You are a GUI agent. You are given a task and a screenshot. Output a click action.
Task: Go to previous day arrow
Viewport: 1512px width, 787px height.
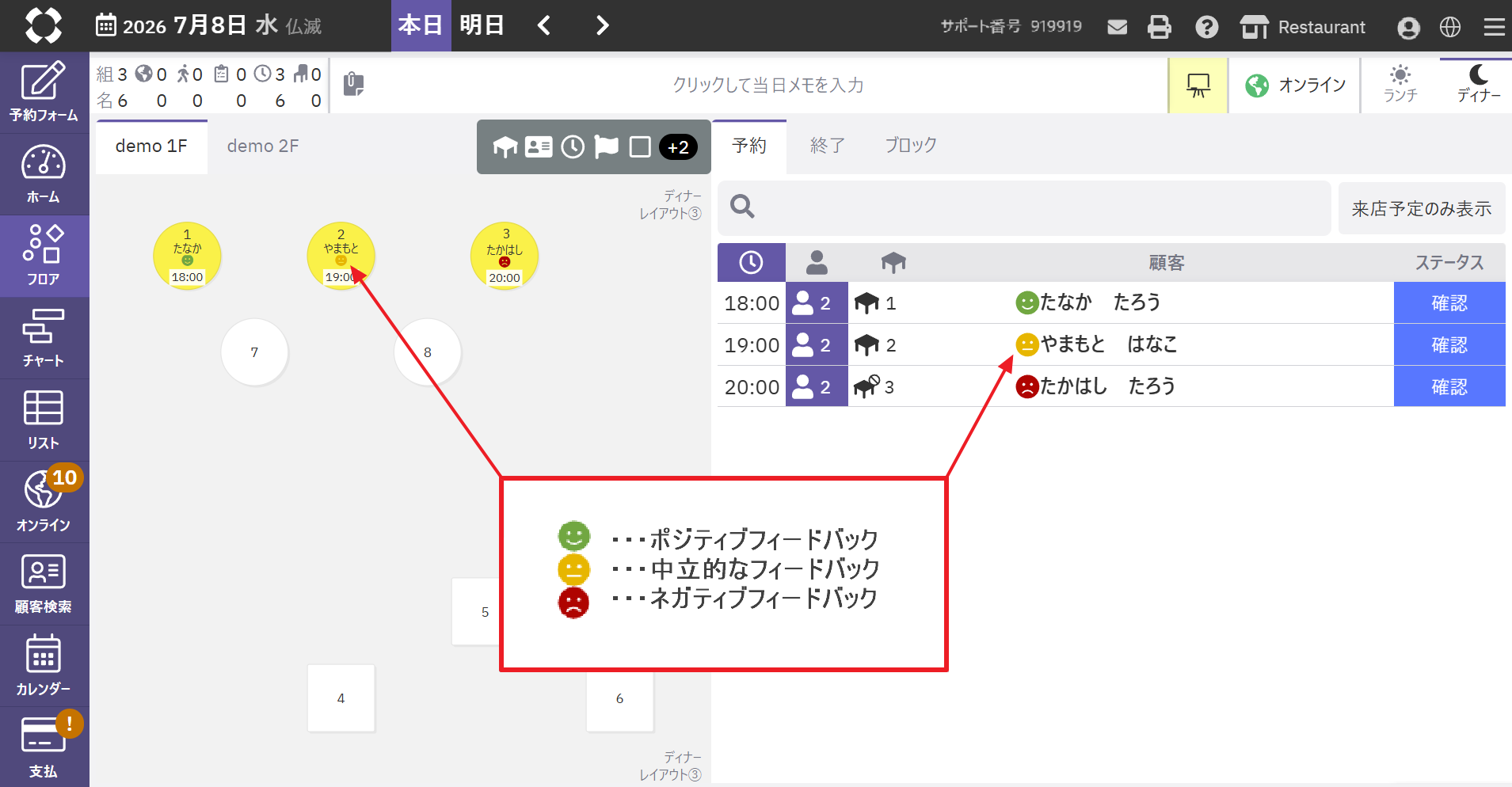tap(544, 25)
